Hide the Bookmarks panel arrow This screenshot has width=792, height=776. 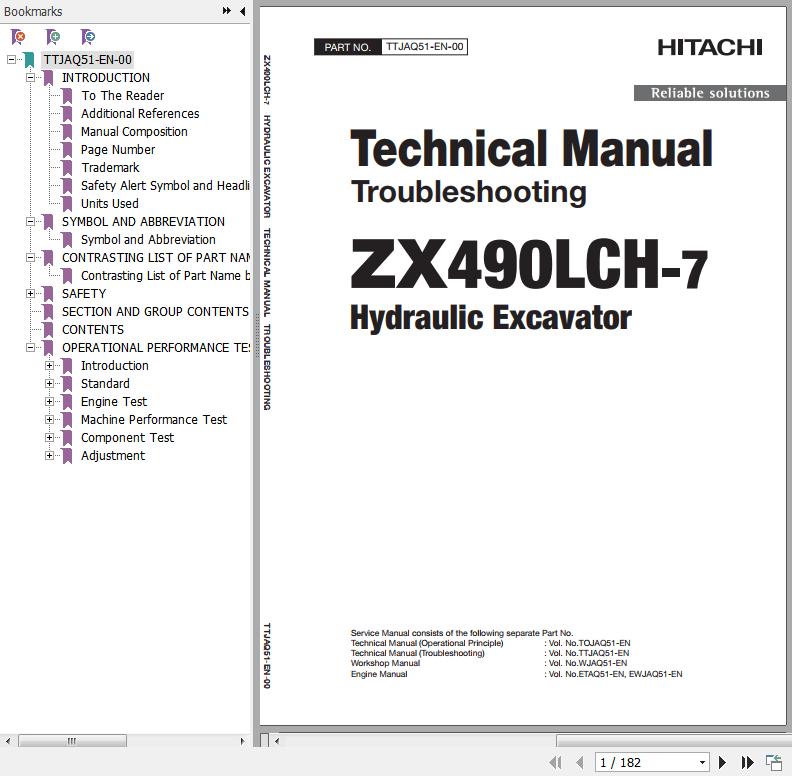point(243,11)
